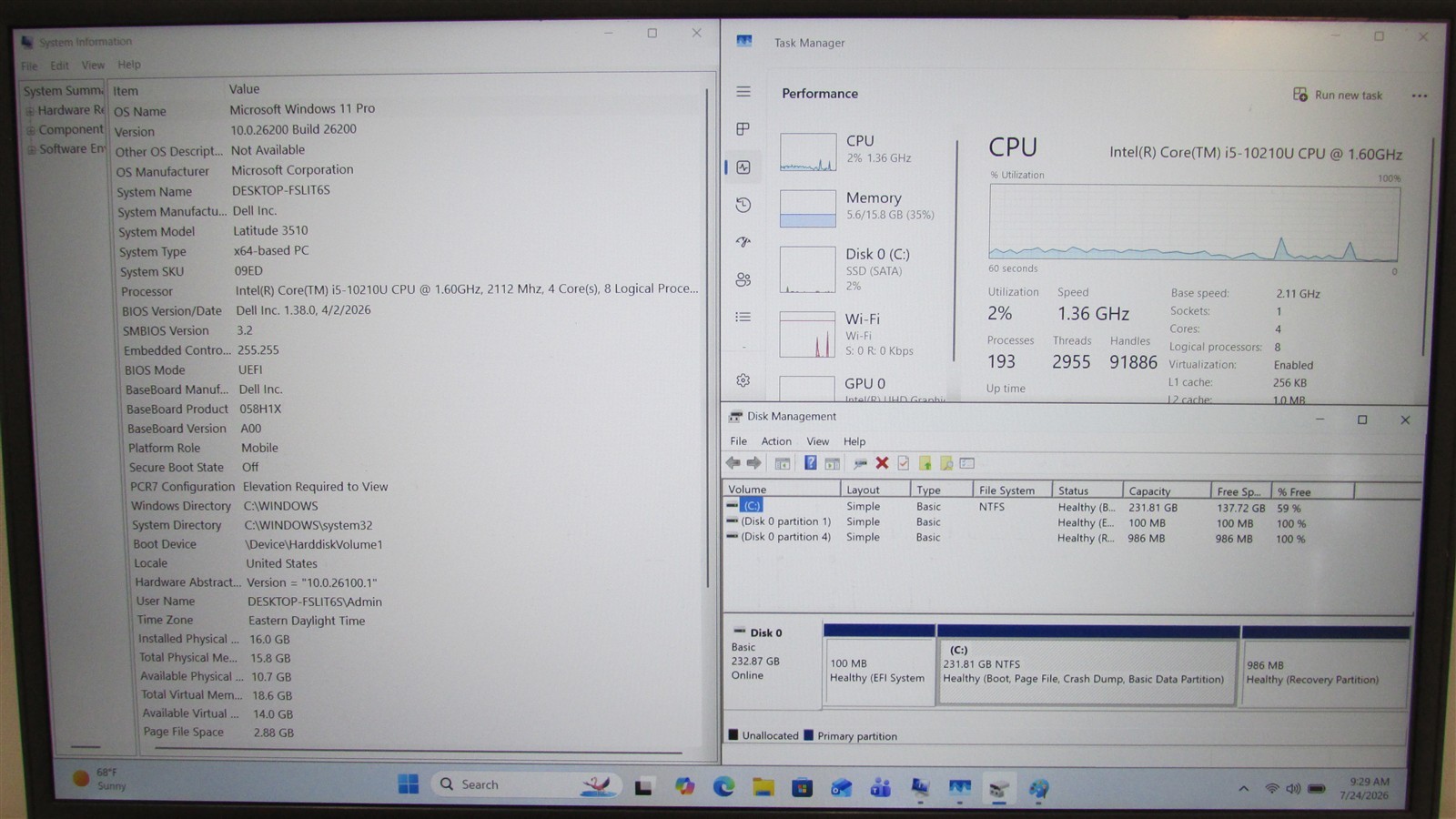Select Memory in Performance list
Screen dimensions: 1456x819
point(858,207)
